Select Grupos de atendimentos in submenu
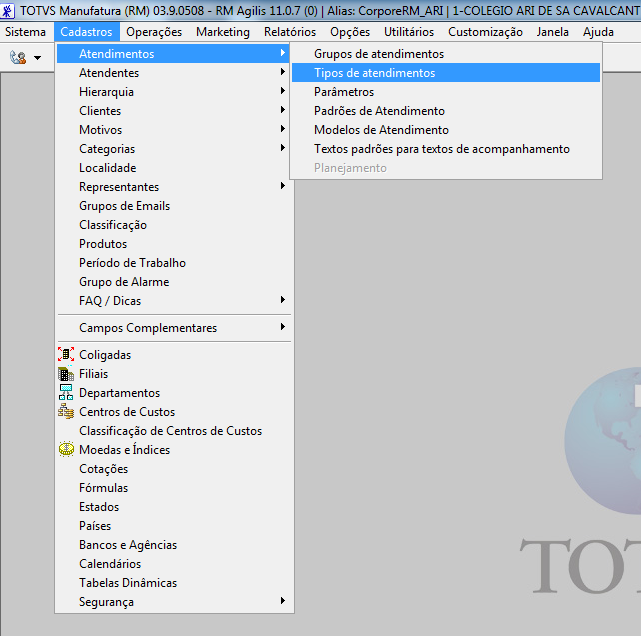Screen dimensions: 641x636 point(446,54)
